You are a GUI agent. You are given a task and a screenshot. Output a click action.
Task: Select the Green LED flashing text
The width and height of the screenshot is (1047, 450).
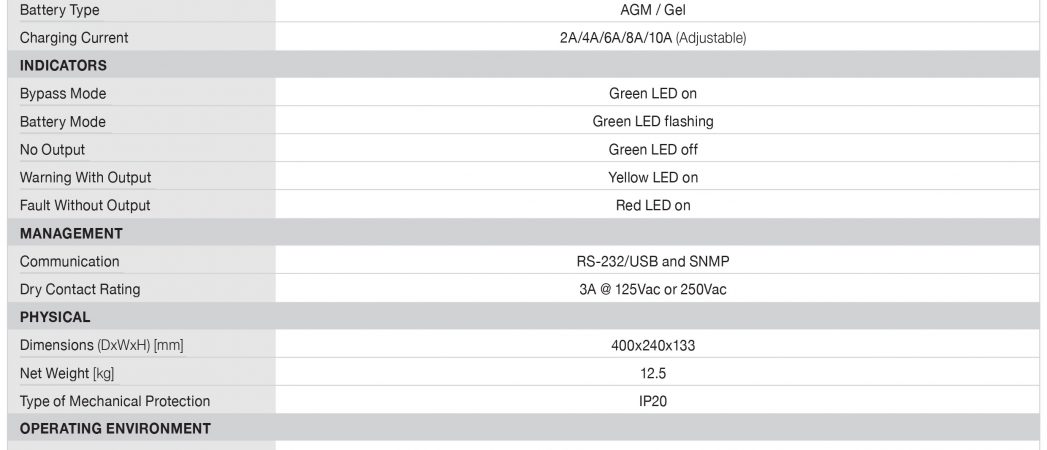(652, 122)
